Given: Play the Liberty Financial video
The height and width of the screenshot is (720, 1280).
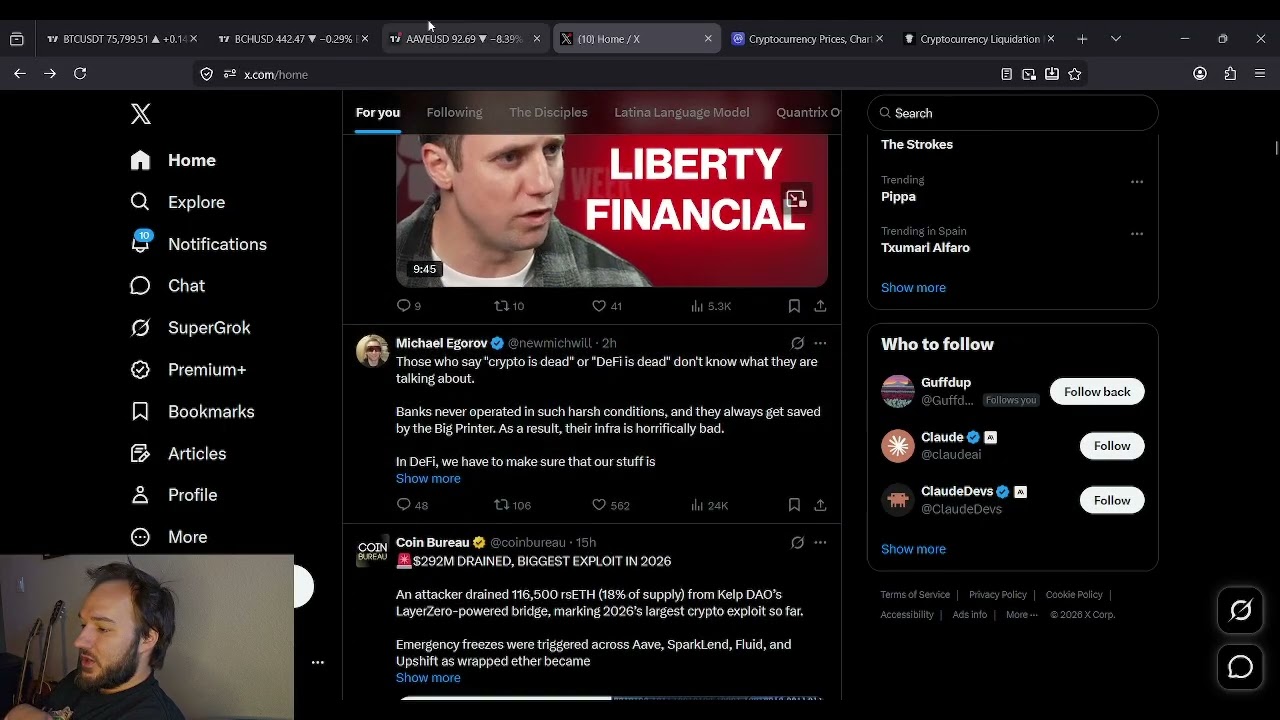Looking at the screenshot, I should click(612, 210).
